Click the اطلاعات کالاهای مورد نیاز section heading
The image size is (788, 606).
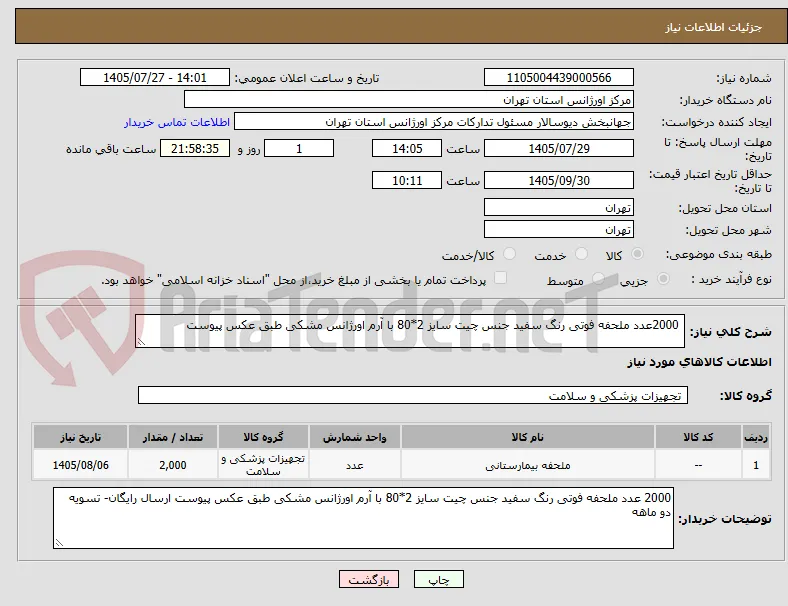pyautogui.click(x=699, y=362)
